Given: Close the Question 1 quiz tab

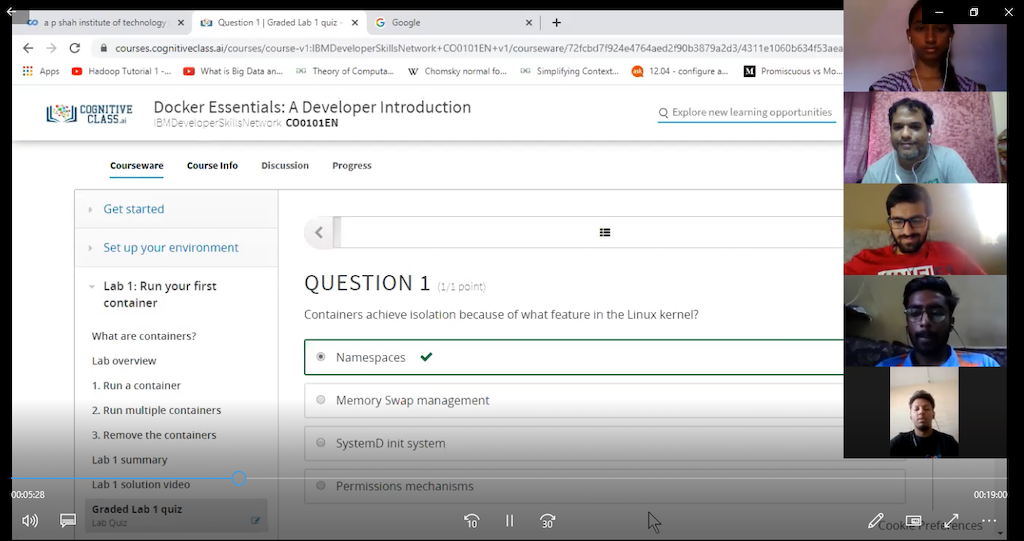Looking at the screenshot, I should coord(355,22).
